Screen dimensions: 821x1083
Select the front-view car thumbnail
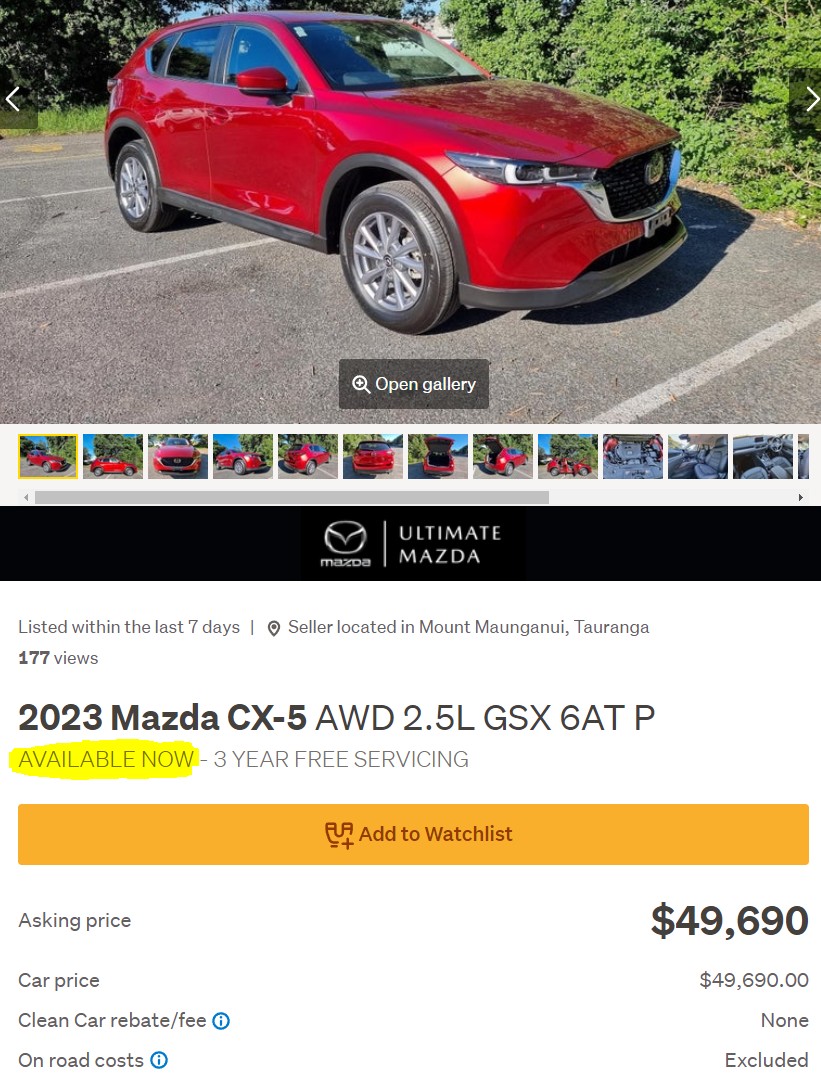point(177,457)
